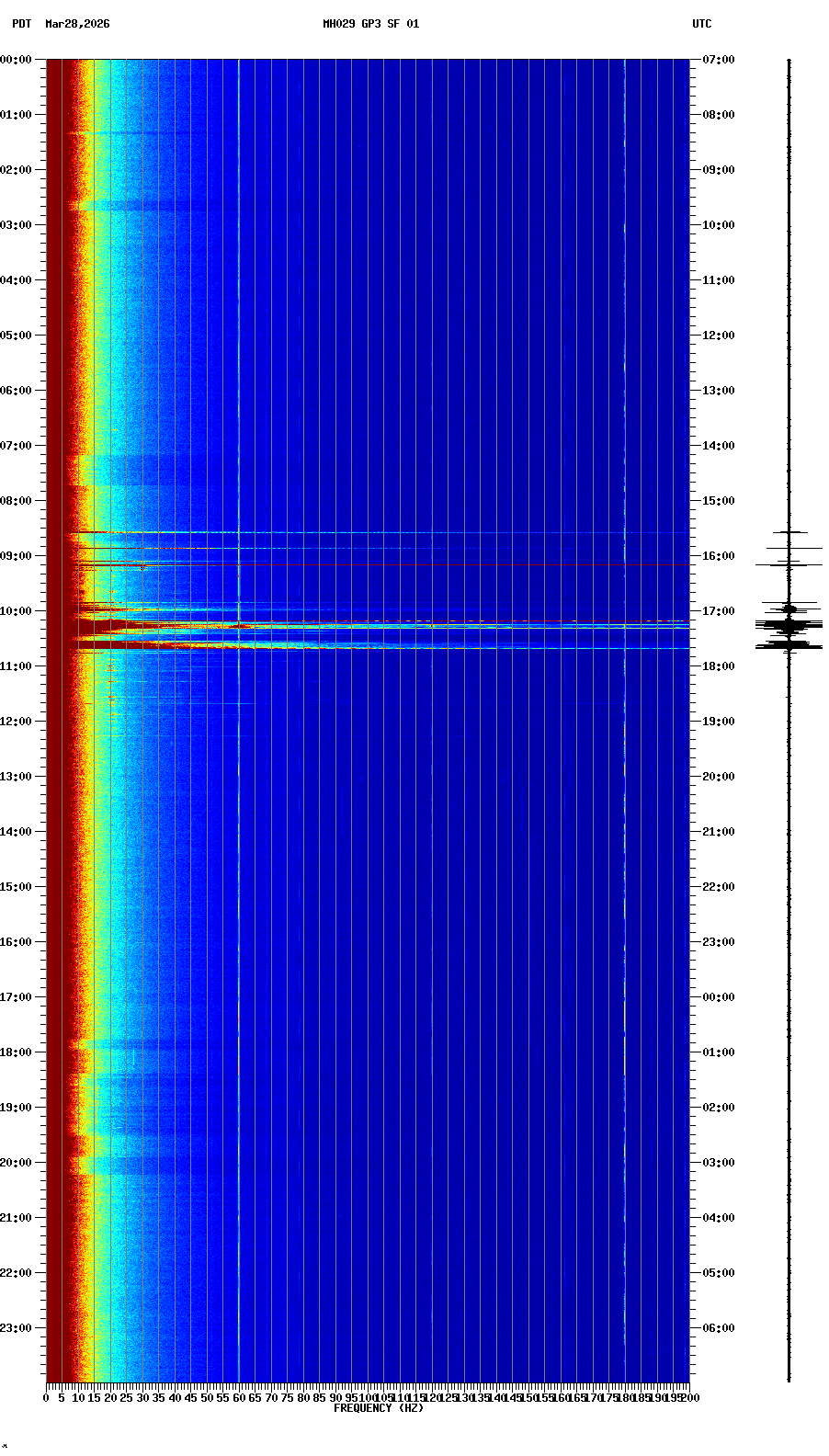Click the '10:00' UTC time label
Screen dimensions: 829x1456
click(719, 225)
